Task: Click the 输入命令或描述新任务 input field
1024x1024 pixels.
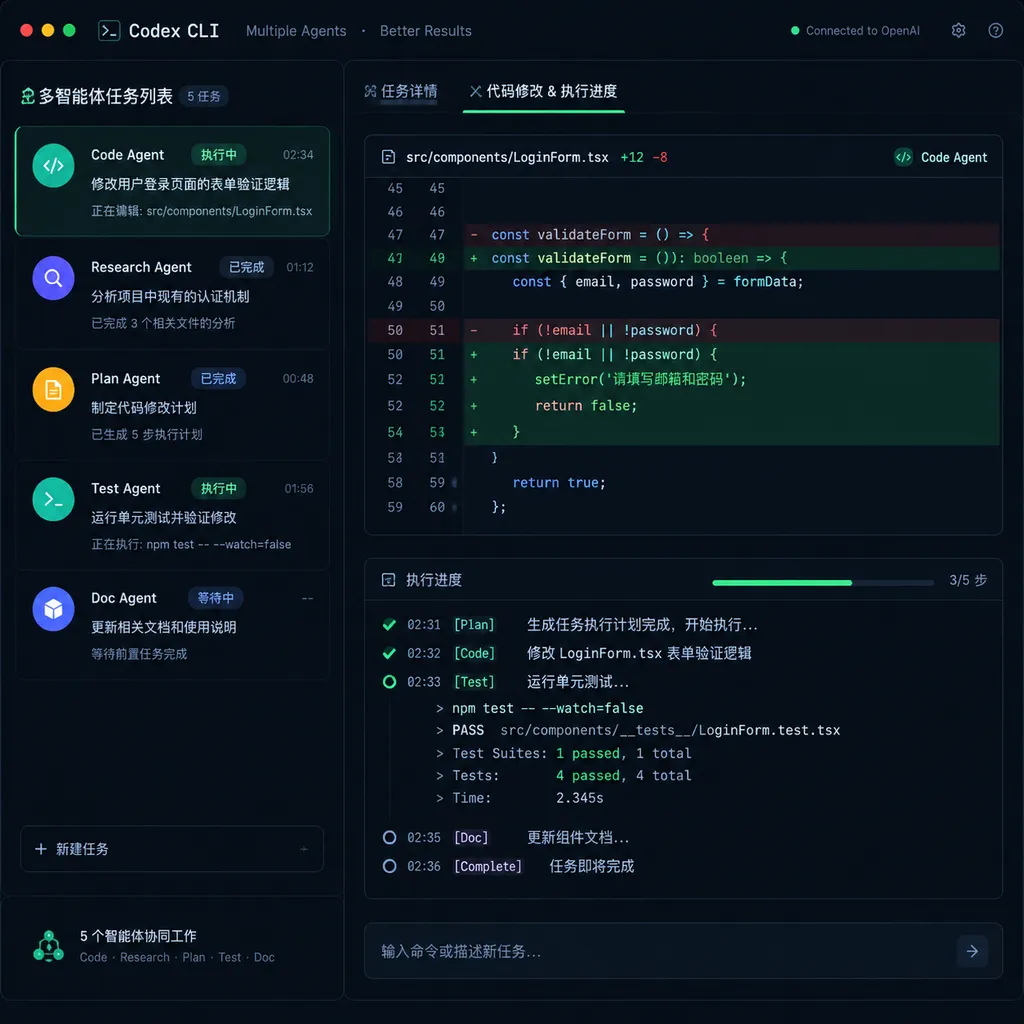Action: pyautogui.click(x=683, y=951)
